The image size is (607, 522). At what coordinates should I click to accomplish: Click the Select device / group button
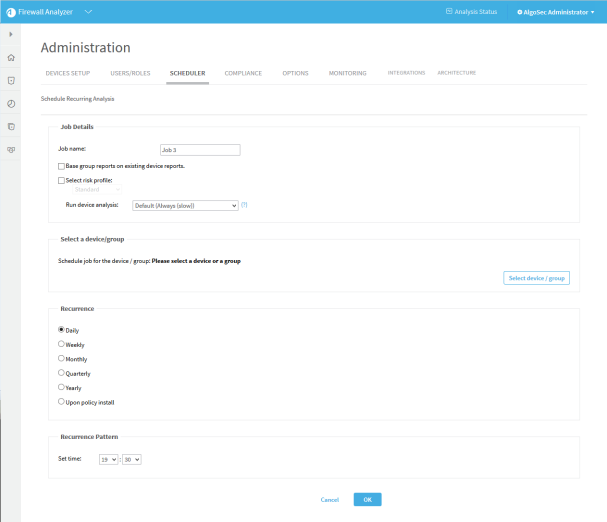pyautogui.click(x=536, y=278)
